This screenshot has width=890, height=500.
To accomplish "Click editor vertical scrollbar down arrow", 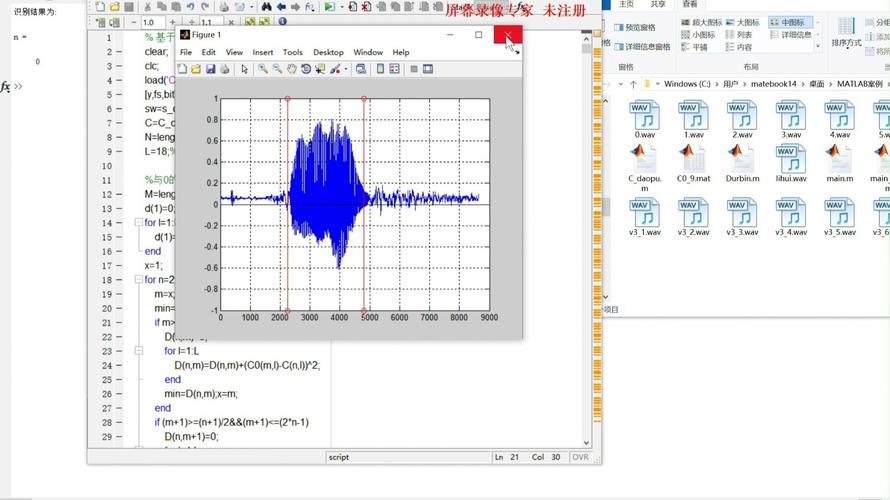I will 586,443.
